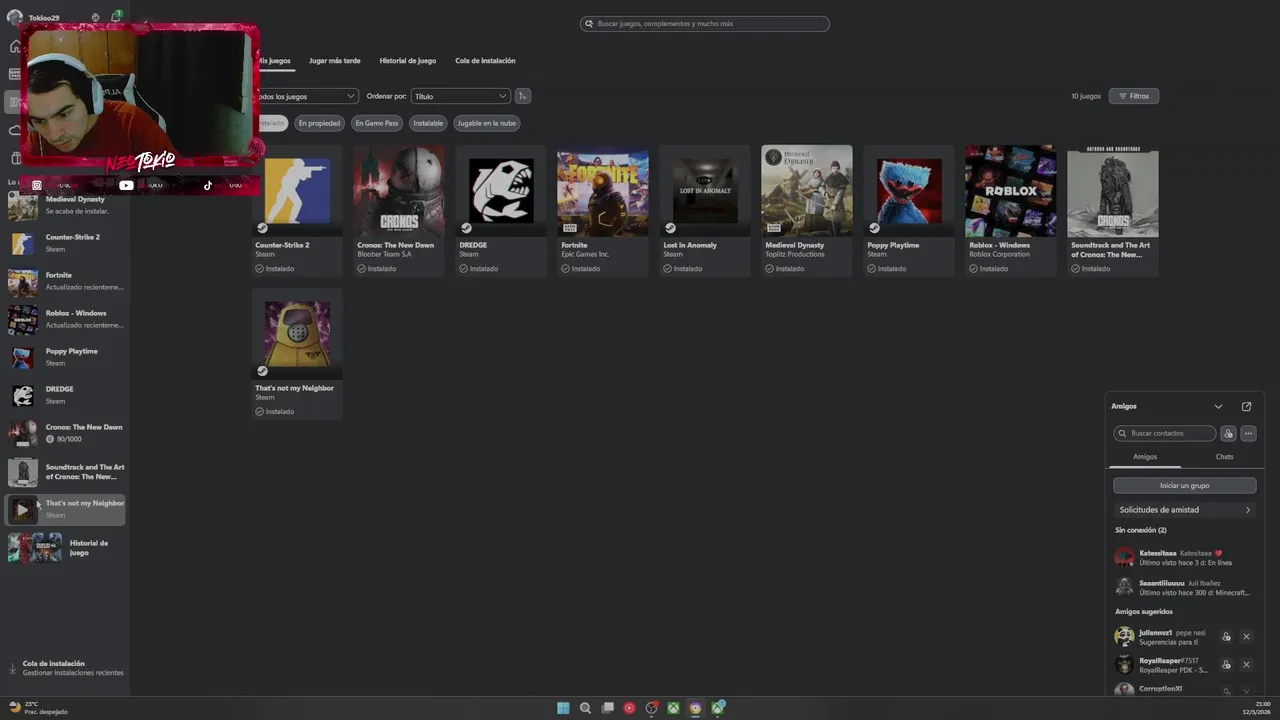1280x720 pixels.
Task: Toggle the En Game Pass filter chip
Action: 377,123
